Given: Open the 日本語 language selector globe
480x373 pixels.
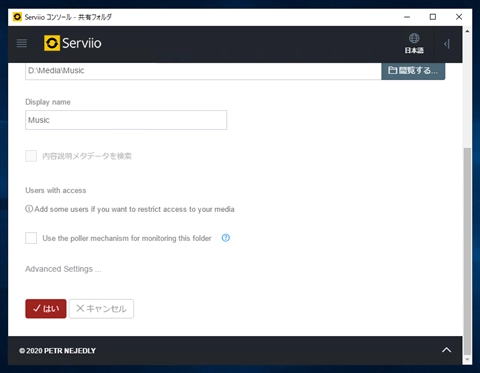Looking at the screenshot, I should (x=414, y=43).
